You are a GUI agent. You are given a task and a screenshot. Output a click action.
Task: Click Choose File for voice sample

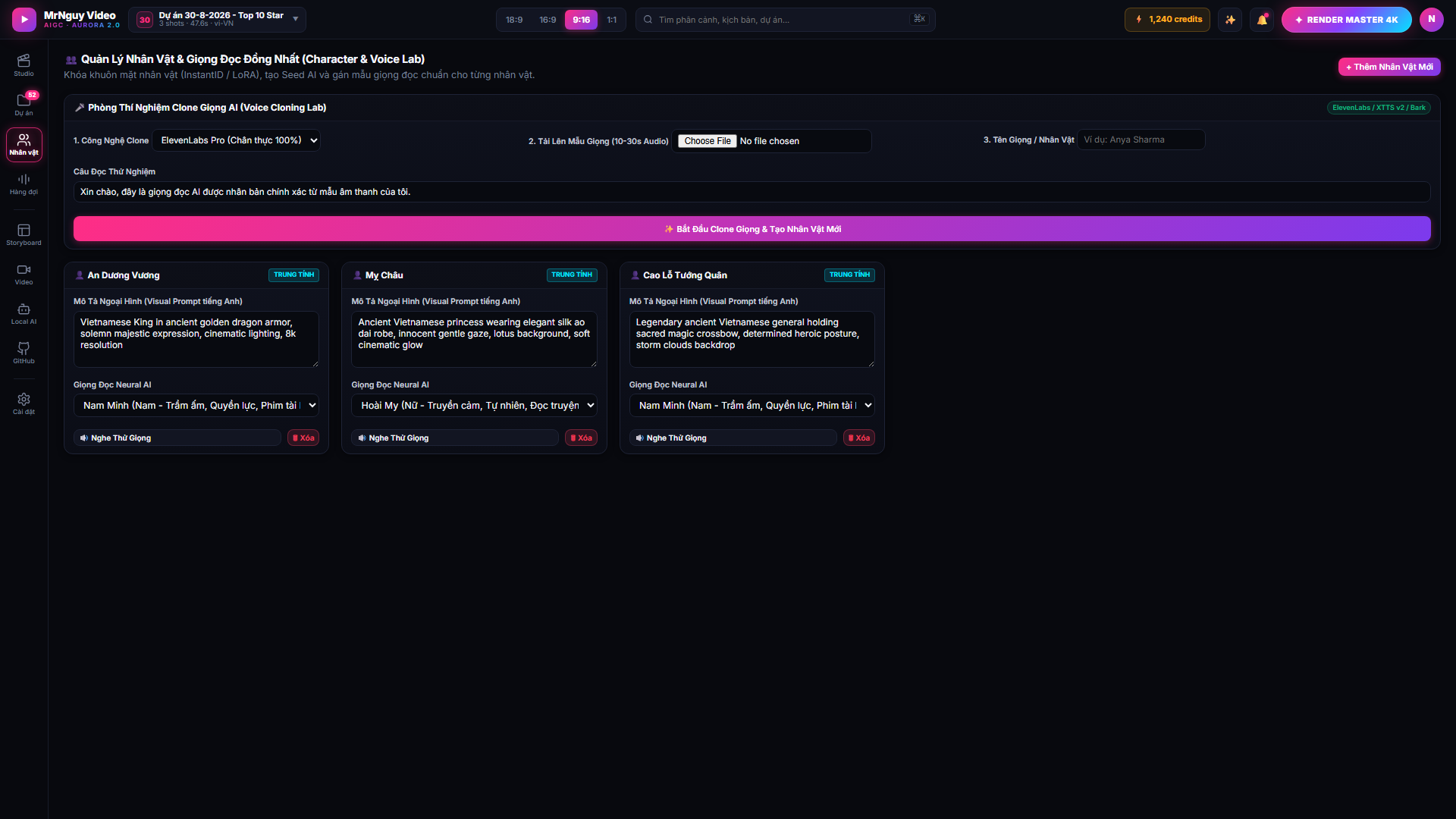(707, 141)
